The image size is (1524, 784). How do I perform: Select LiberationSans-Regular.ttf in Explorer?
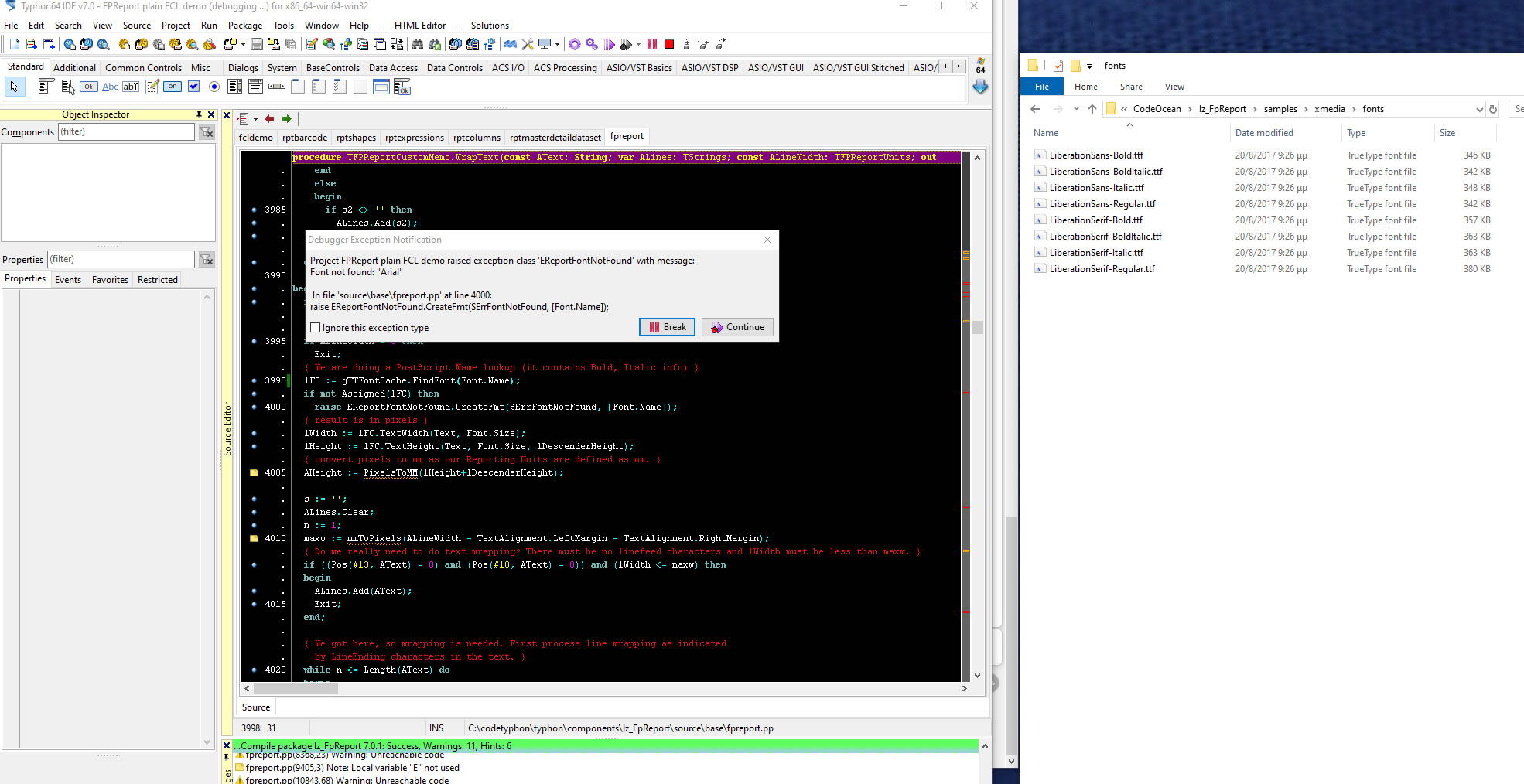1102,204
